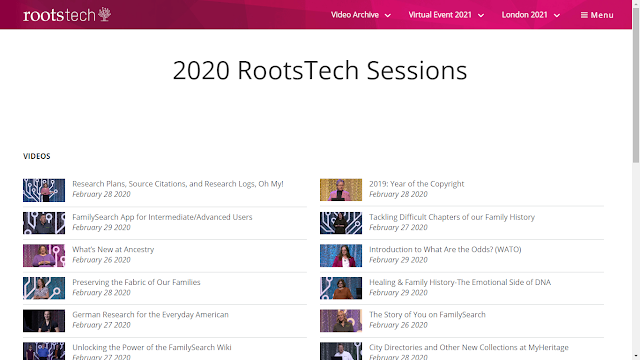
Task: Click the 2020 RootsTech Sessions heading
Action: [x=320, y=70]
